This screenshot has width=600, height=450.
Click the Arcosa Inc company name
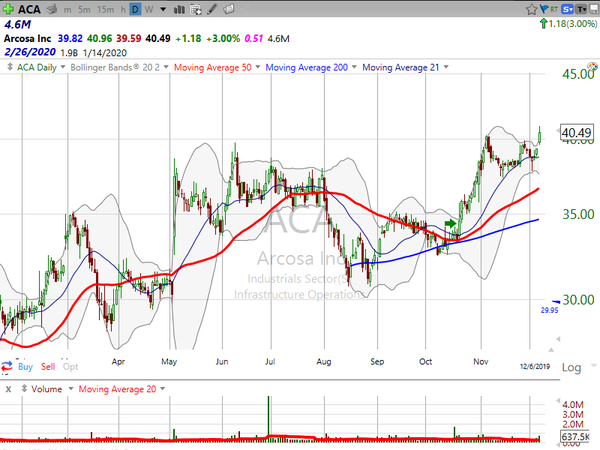(x=27, y=38)
